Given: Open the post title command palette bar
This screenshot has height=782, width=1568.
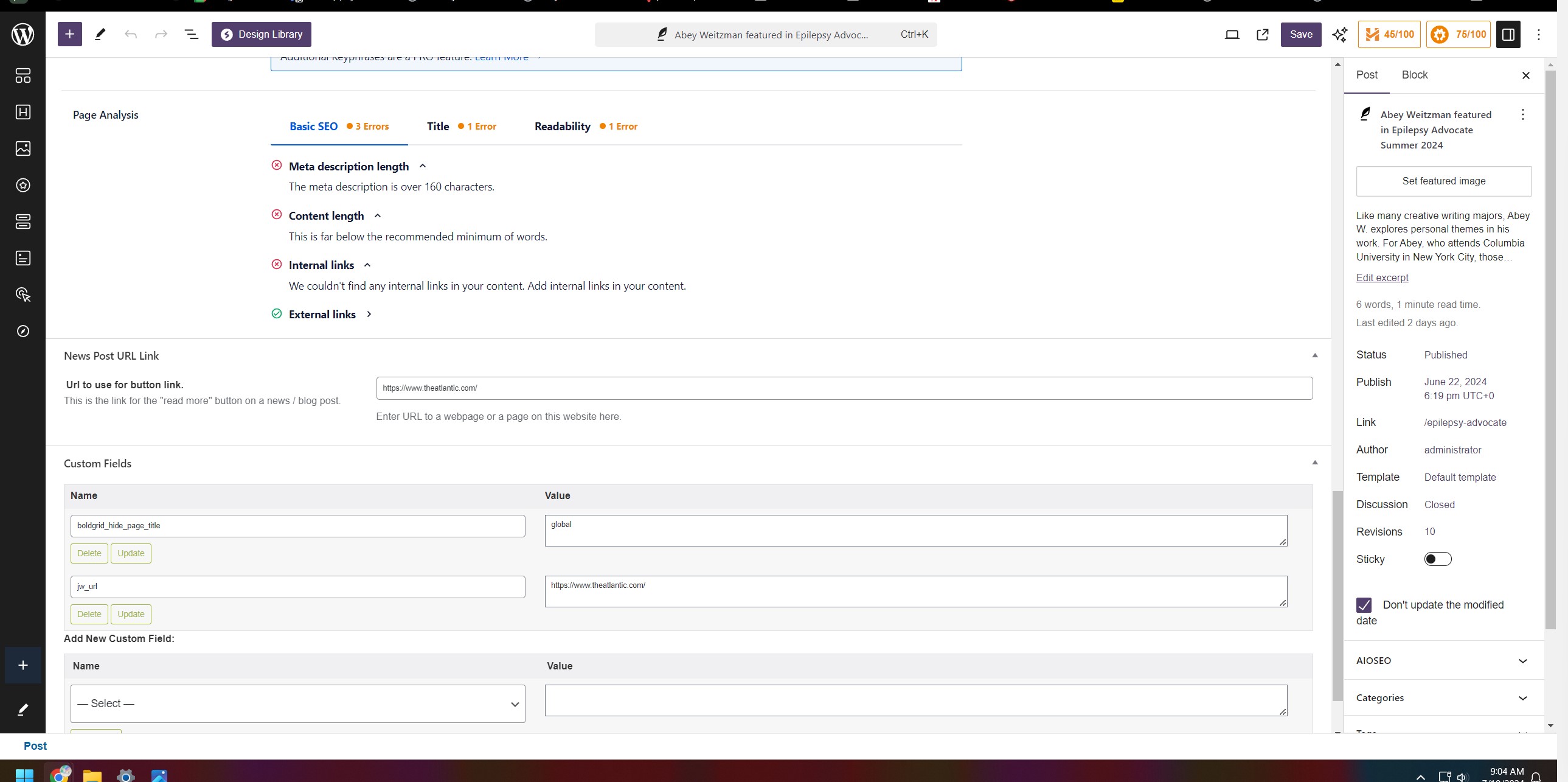Looking at the screenshot, I should 766,35.
